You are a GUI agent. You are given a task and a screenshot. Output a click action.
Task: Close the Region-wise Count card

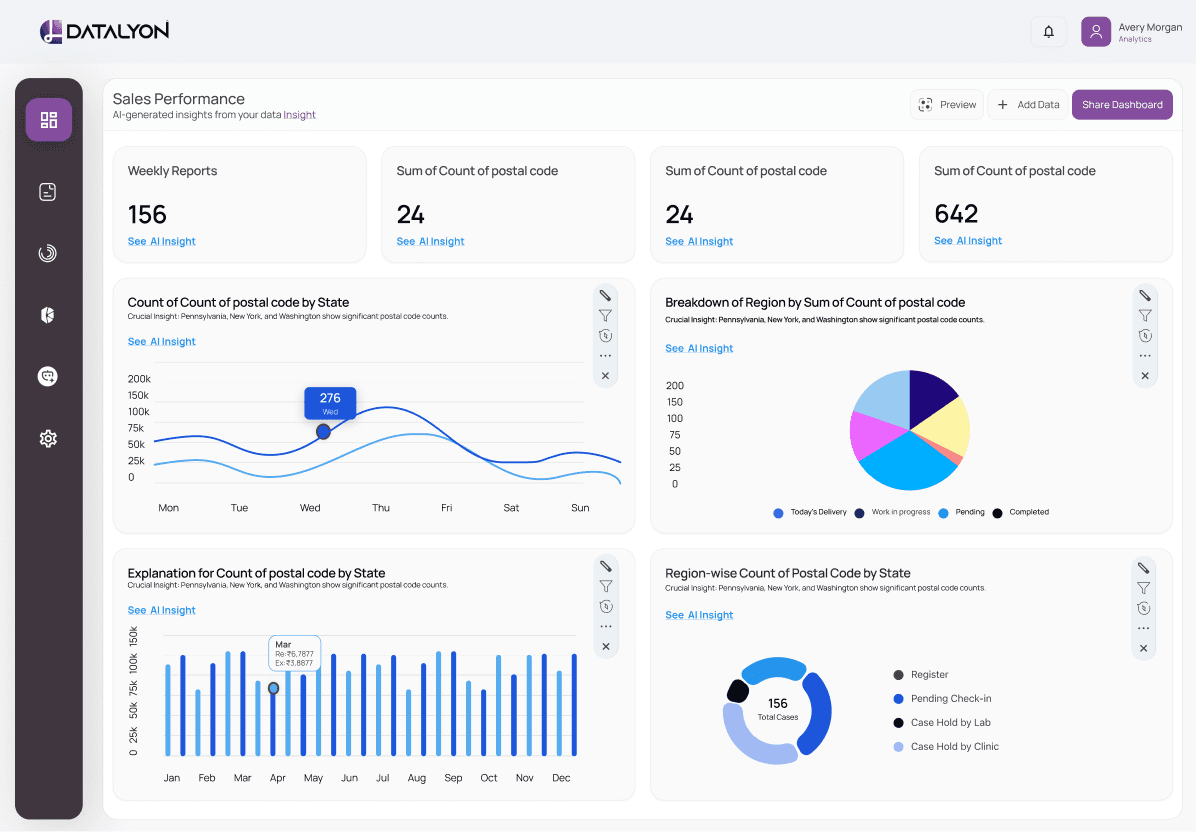(x=1143, y=648)
